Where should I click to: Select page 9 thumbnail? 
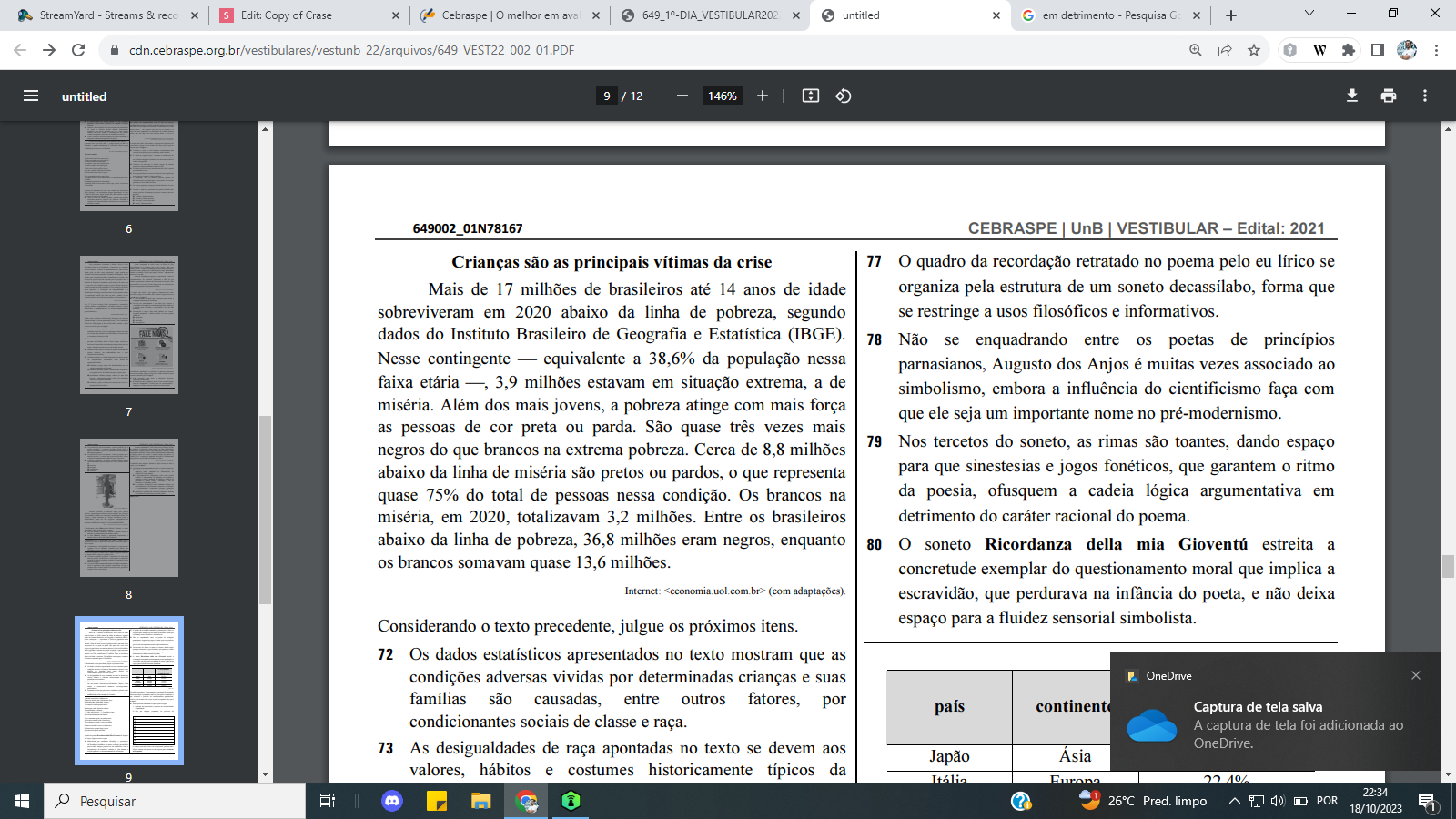pos(129,691)
